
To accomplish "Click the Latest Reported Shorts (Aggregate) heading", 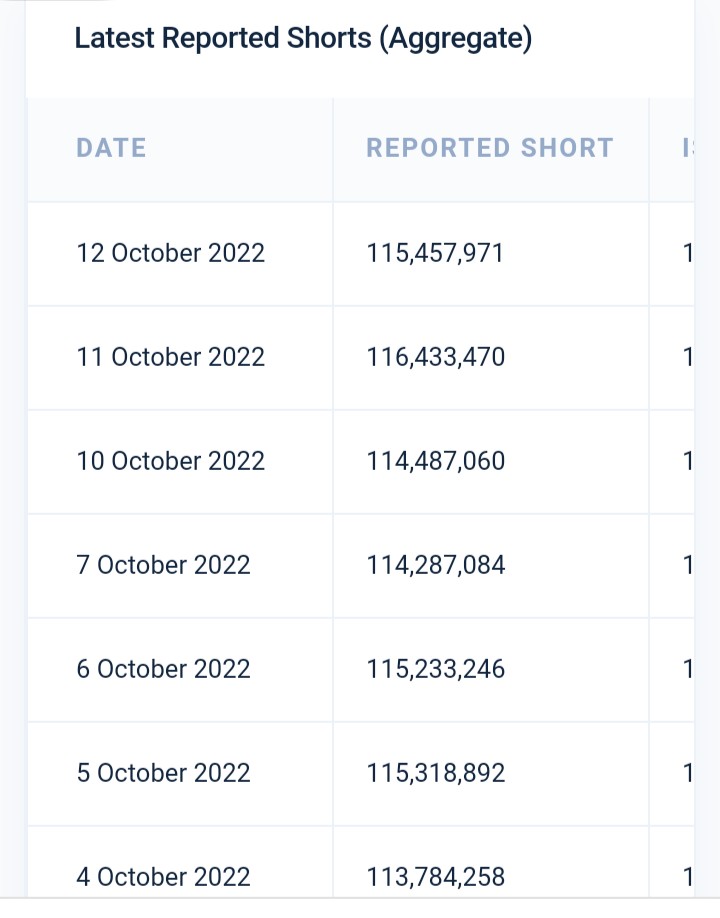I will [303, 39].
